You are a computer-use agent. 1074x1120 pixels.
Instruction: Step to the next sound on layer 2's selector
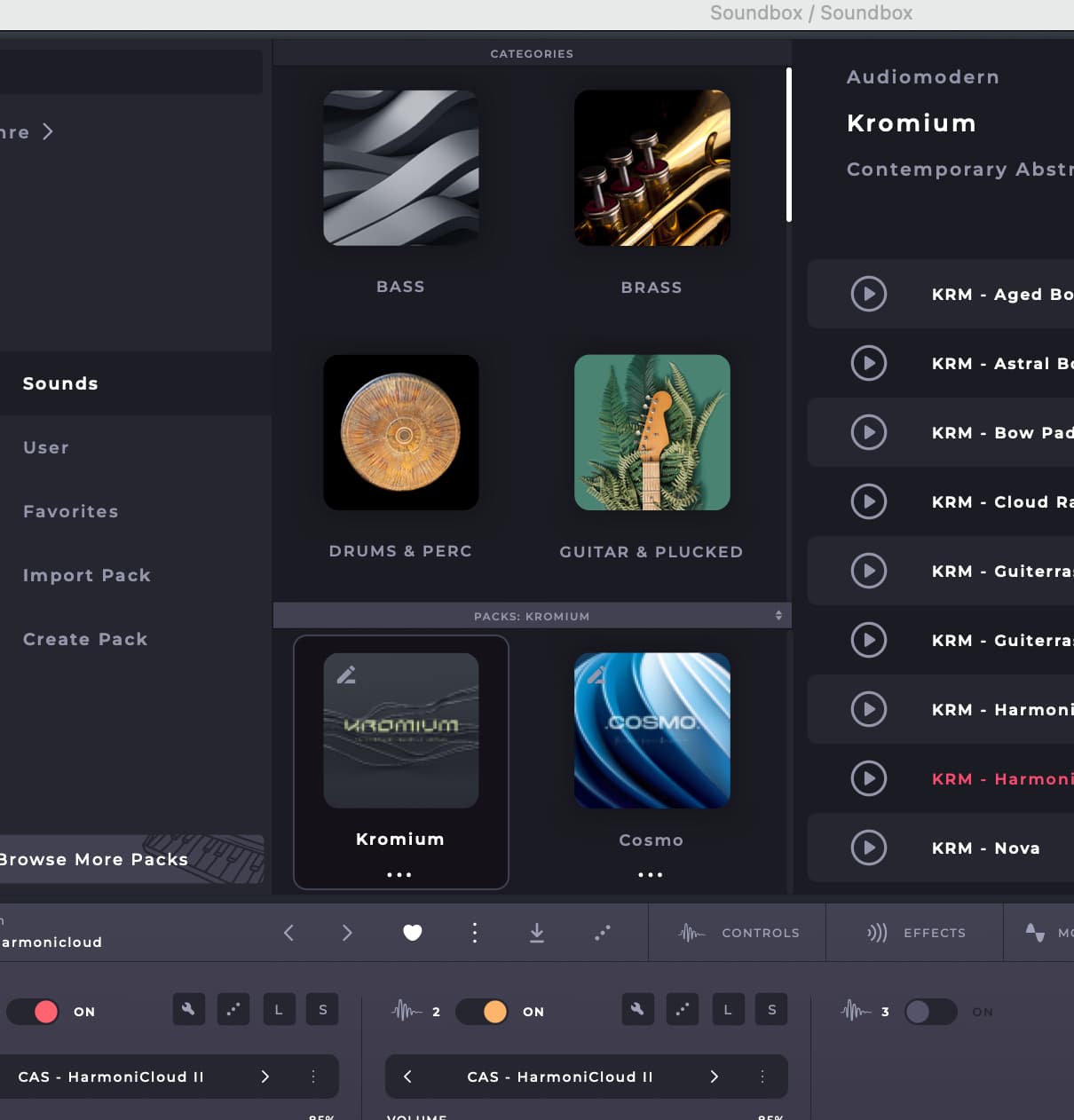click(714, 1077)
